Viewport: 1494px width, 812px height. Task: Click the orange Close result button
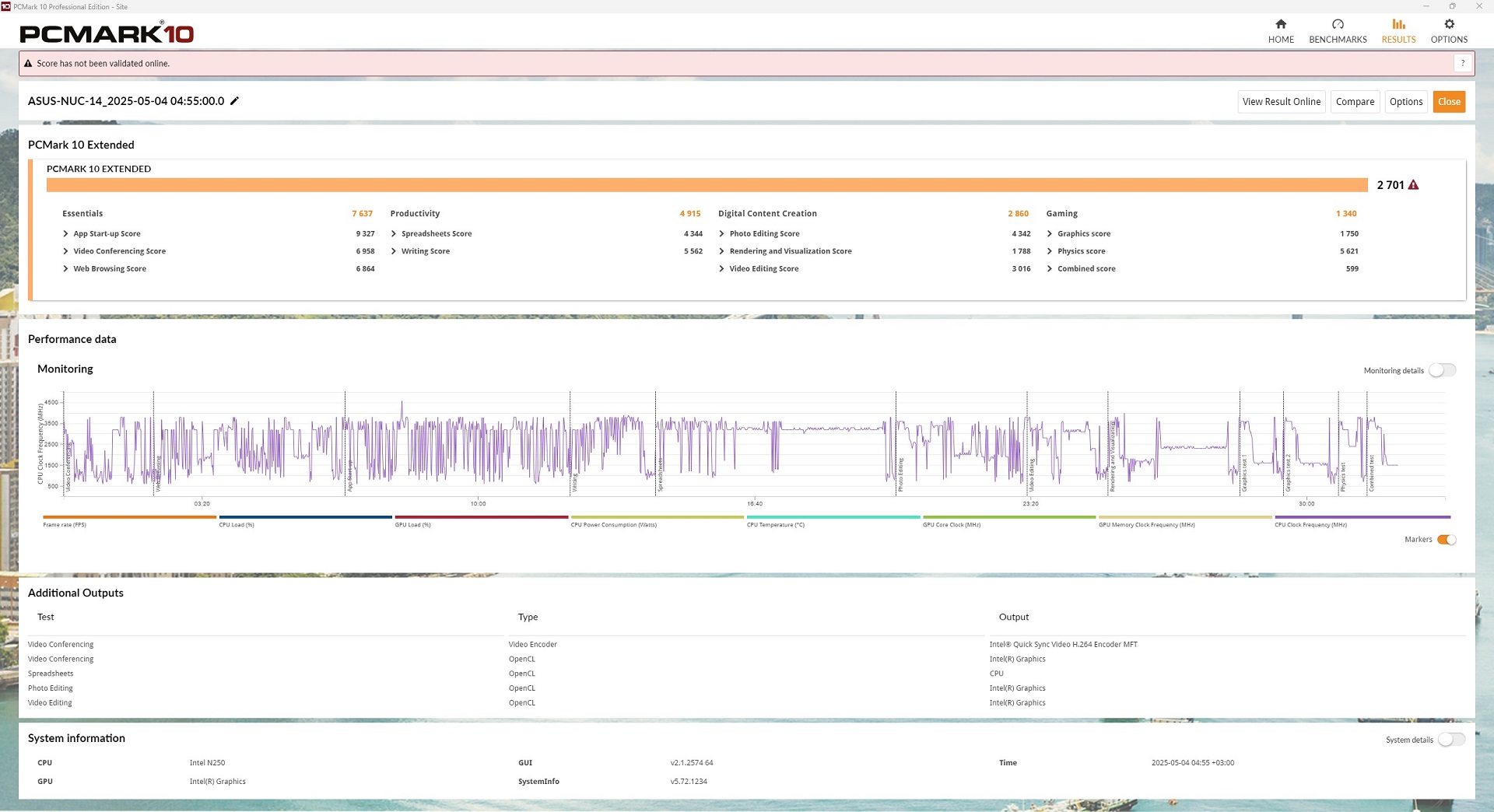point(1449,102)
